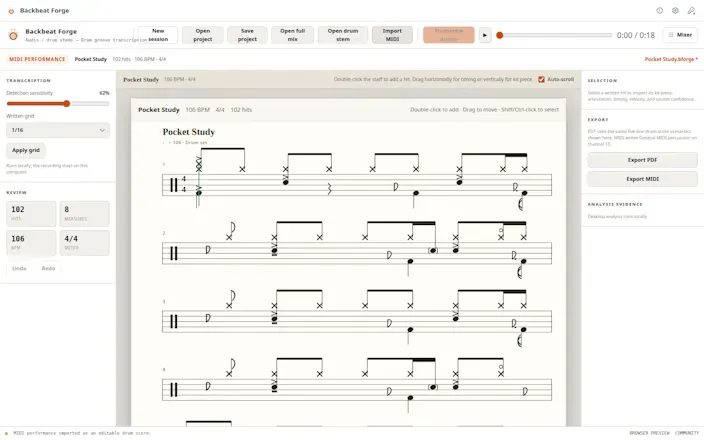Click the Export MIDI button

pos(642,179)
